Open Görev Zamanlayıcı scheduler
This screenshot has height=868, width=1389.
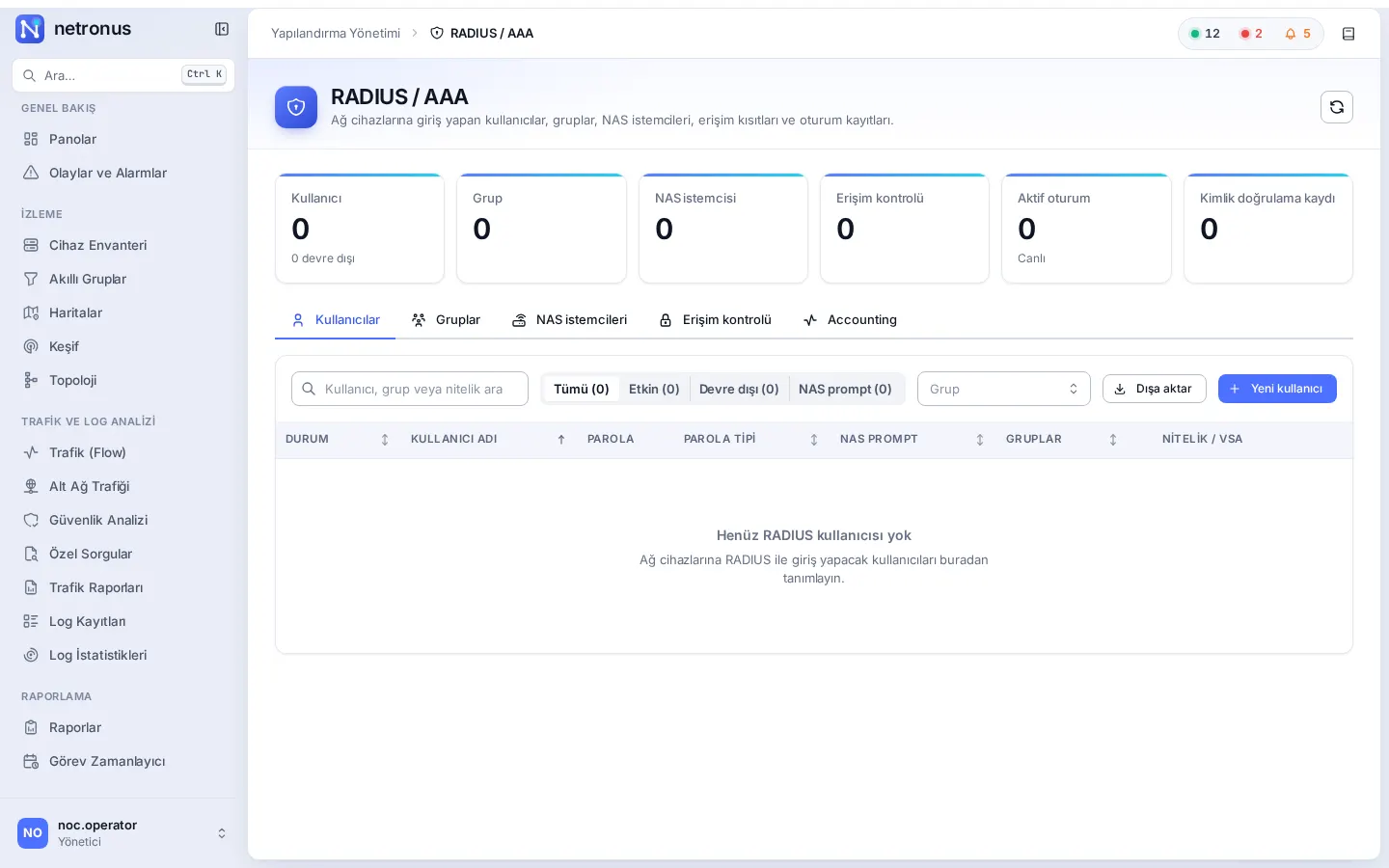(123, 761)
